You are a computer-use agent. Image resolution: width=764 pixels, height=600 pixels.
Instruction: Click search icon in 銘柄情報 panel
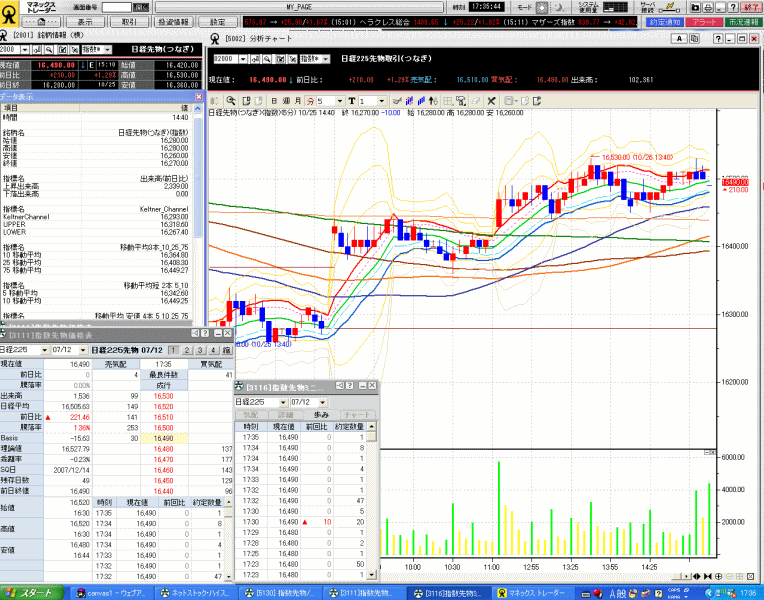(49, 50)
